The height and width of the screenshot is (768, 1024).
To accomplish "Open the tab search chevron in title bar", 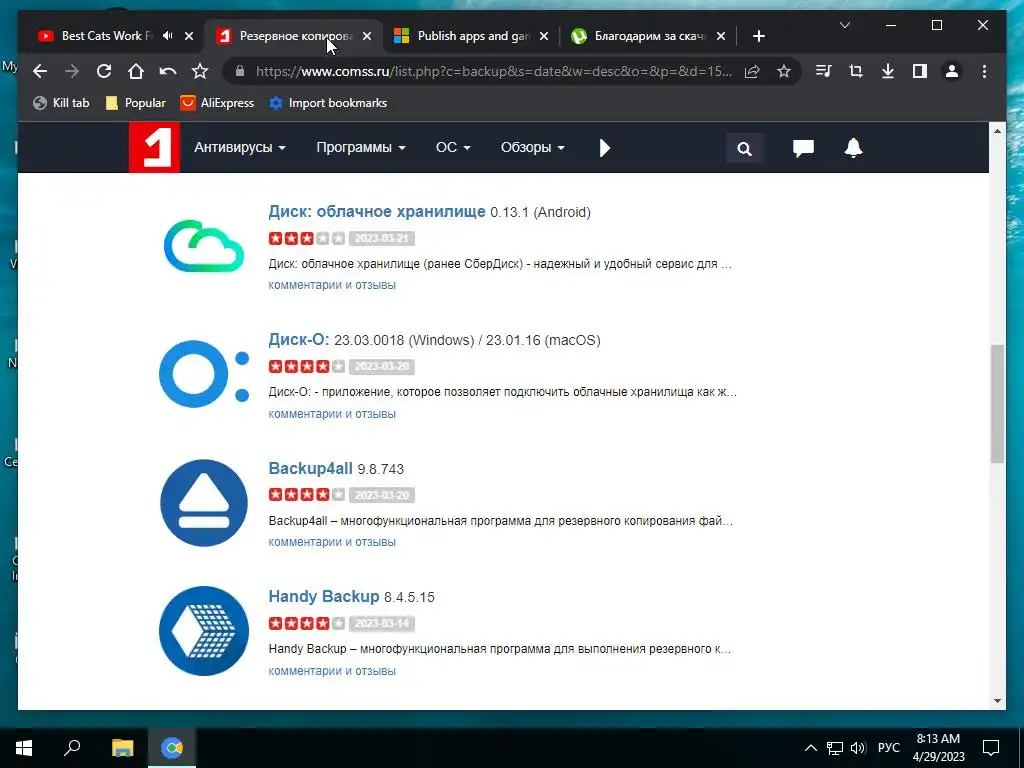I will (844, 25).
